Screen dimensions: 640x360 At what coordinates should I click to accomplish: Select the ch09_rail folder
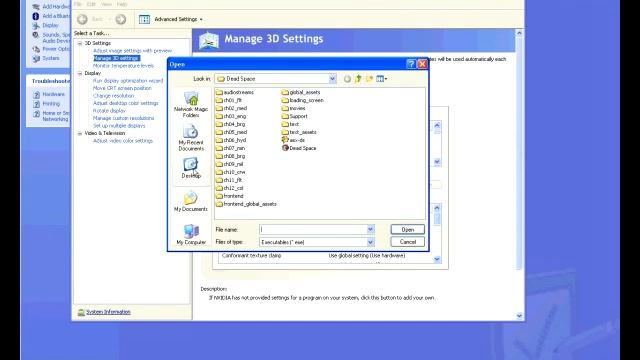[229, 164]
